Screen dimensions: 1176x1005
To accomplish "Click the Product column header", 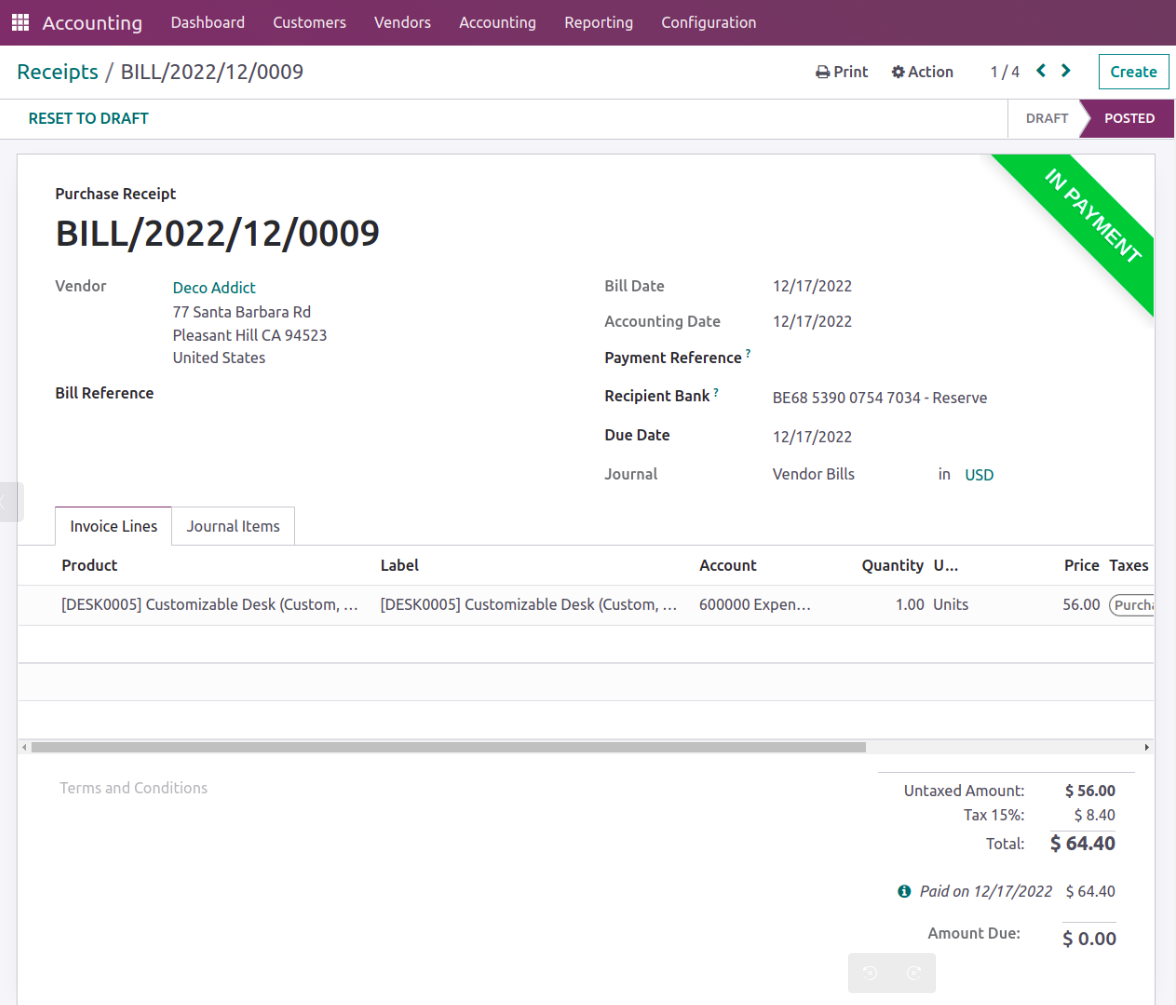I will click(x=89, y=566).
